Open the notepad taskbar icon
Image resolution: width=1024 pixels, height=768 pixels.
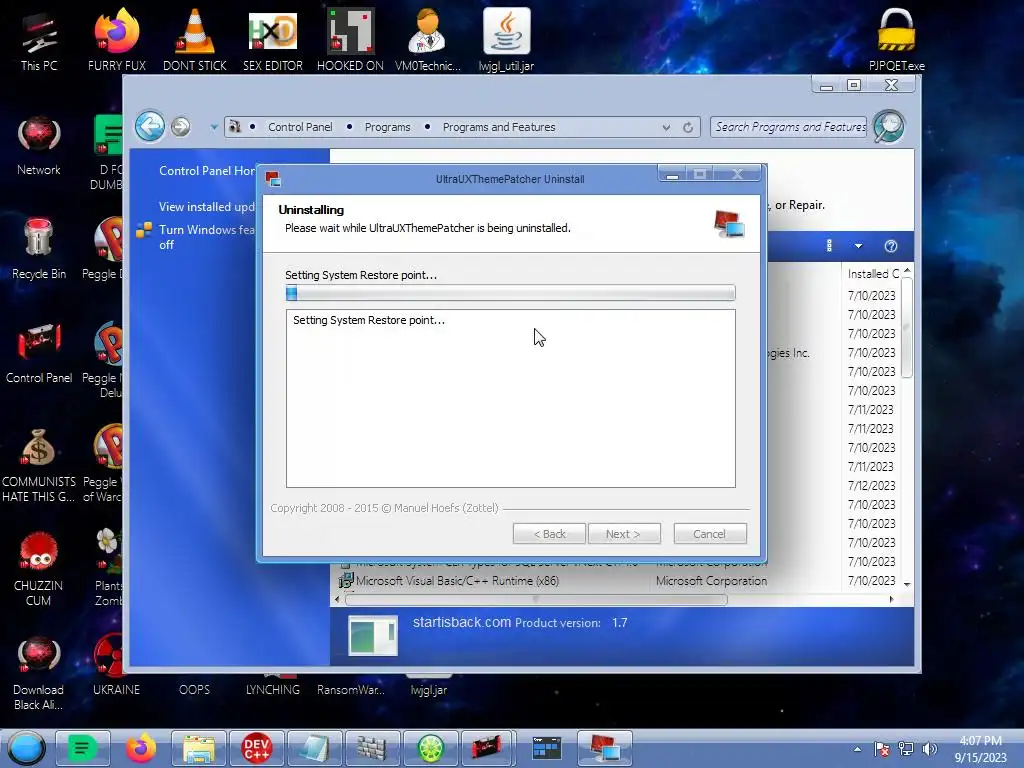pos(315,748)
